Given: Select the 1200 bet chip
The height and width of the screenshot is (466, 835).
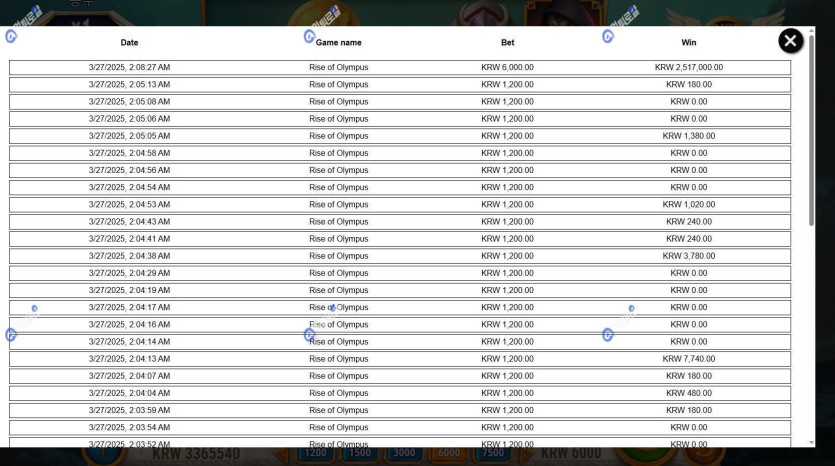Looking at the screenshot, I should [x=315, y=455].
